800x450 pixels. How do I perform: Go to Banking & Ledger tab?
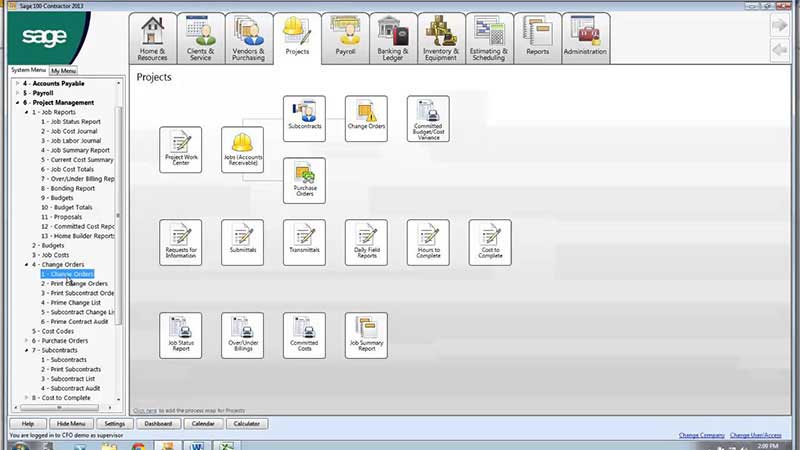point(393,38)
